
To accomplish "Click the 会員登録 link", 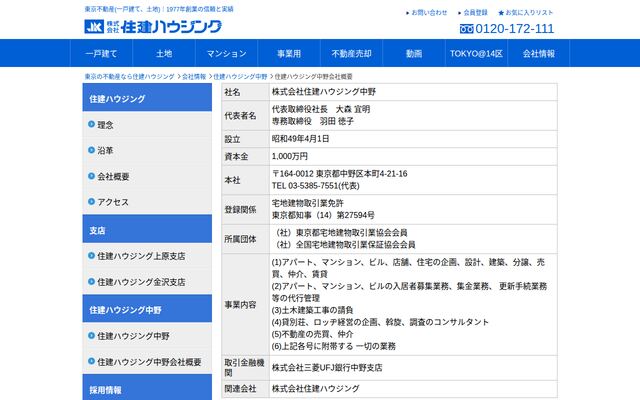I will click(x=476, y=13).
